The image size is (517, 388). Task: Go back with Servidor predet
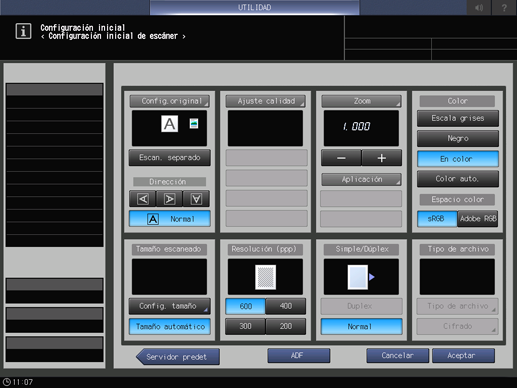click(x=178, y=357)
